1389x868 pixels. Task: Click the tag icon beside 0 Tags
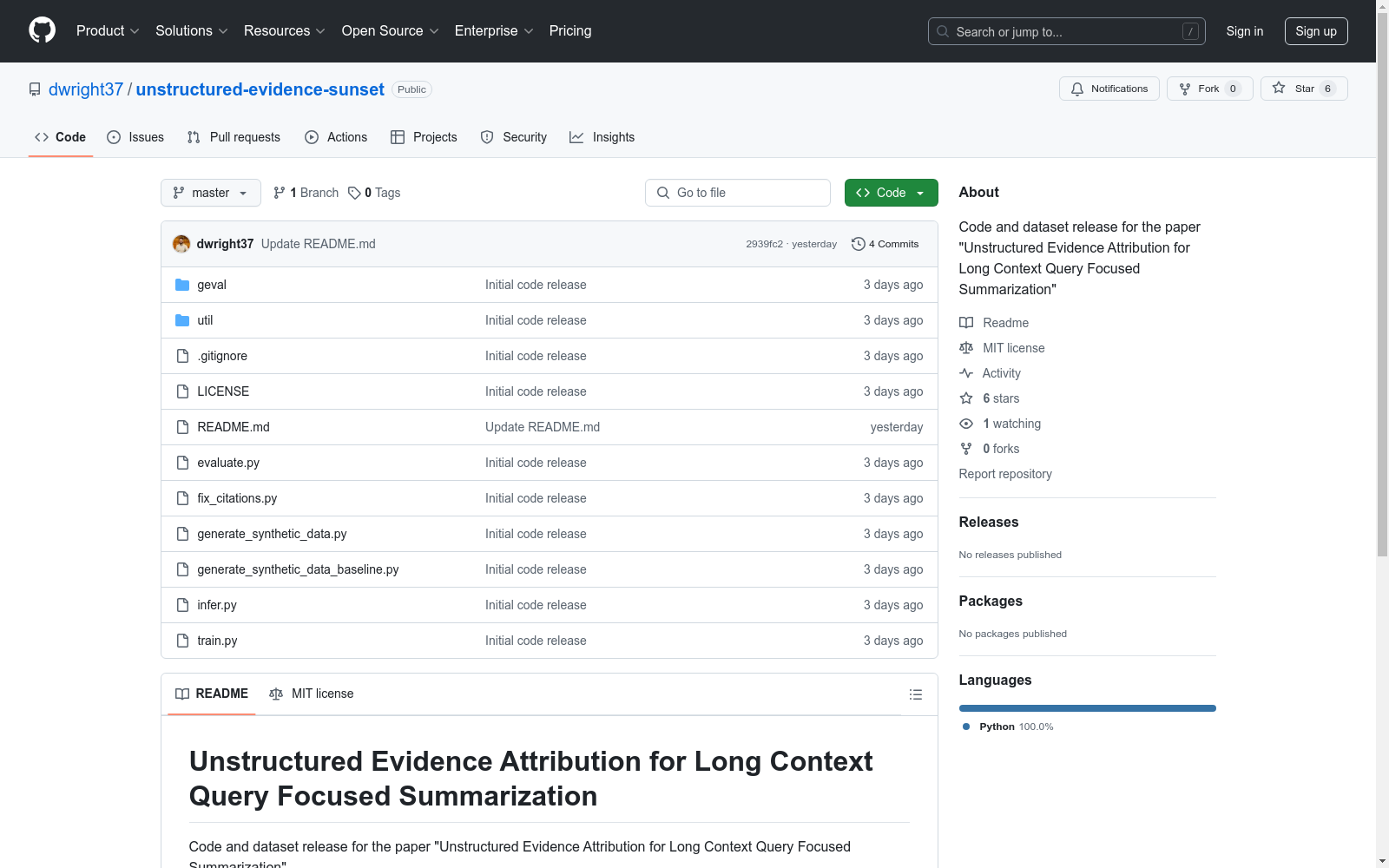354,193
